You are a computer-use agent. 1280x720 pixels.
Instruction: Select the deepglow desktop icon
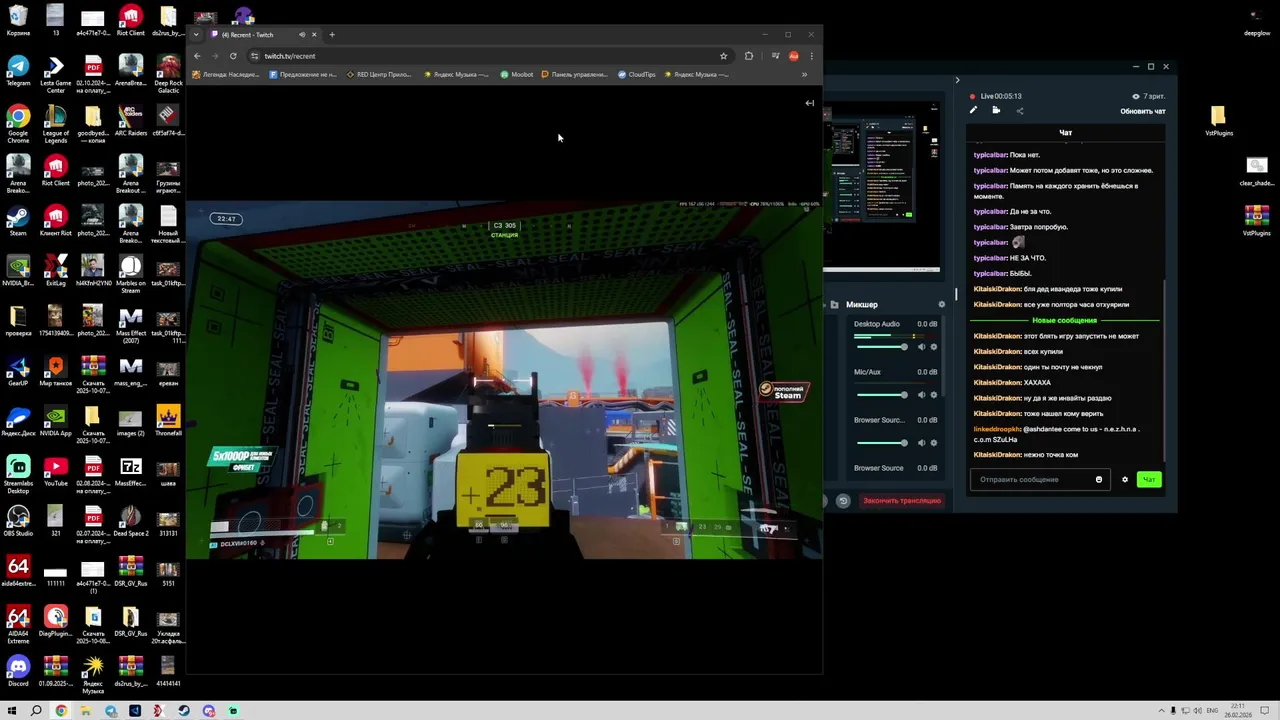(1257, 21)
